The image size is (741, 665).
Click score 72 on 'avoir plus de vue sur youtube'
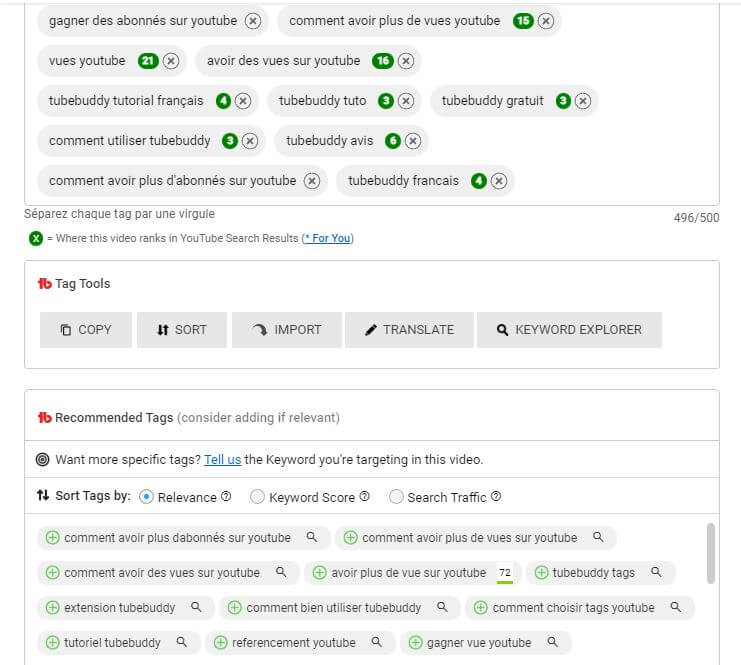click(x=505, y=573)
